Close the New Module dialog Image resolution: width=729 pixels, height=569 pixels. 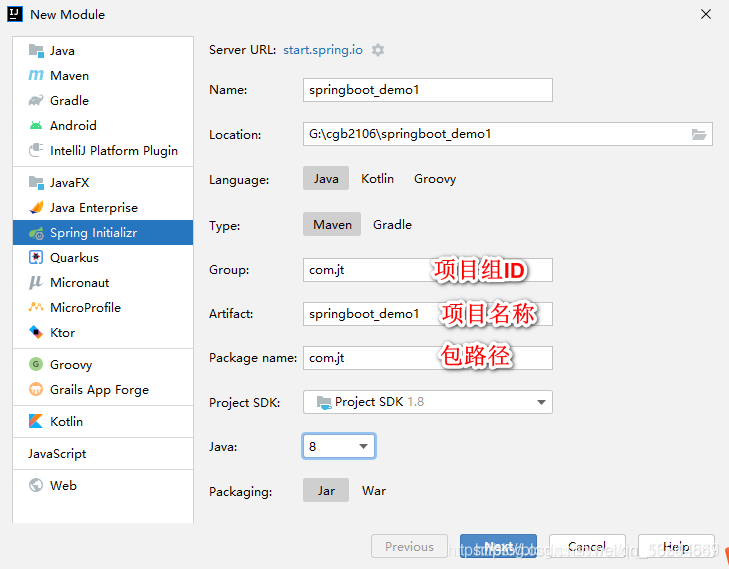(706, 14)
